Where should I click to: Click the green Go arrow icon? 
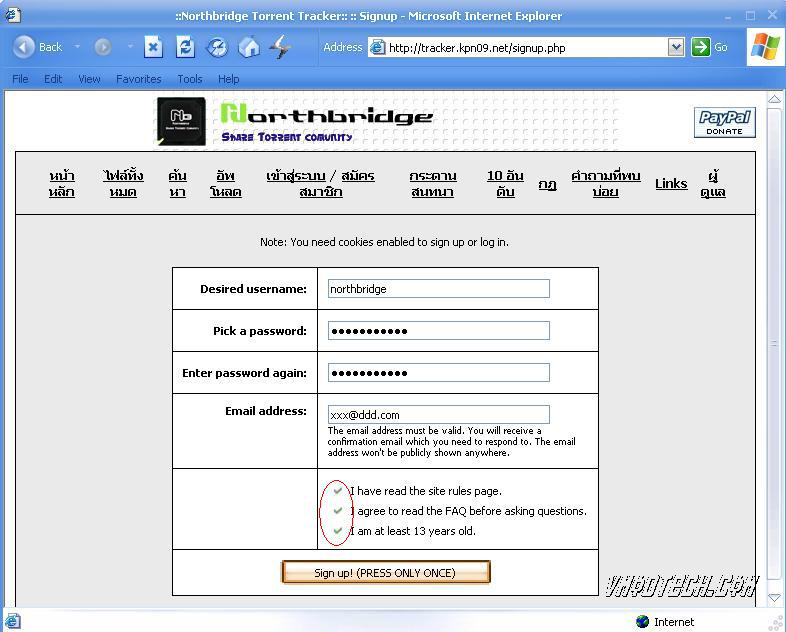point(700,47)
